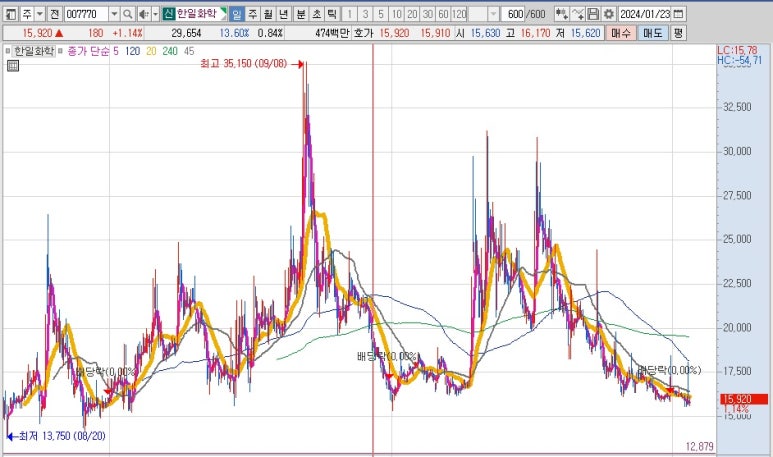Click the speaker sound alert icon

143,14
